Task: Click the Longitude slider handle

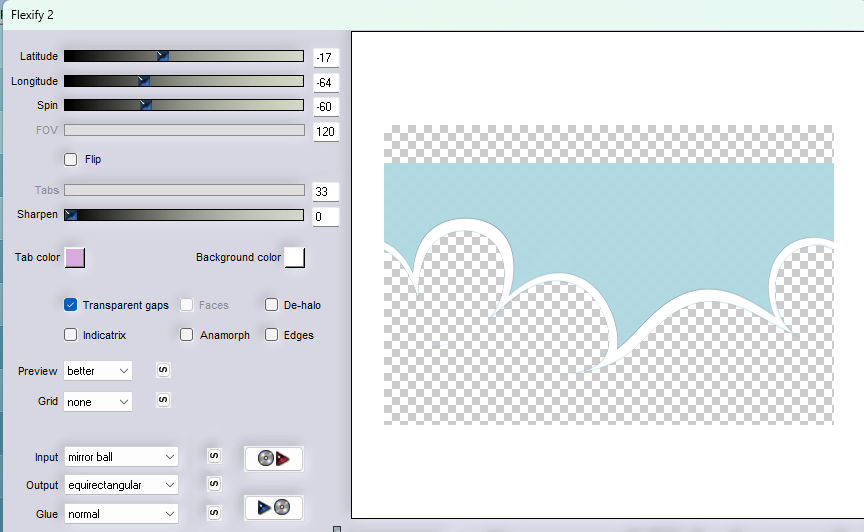Action: (x=144, y=81)
